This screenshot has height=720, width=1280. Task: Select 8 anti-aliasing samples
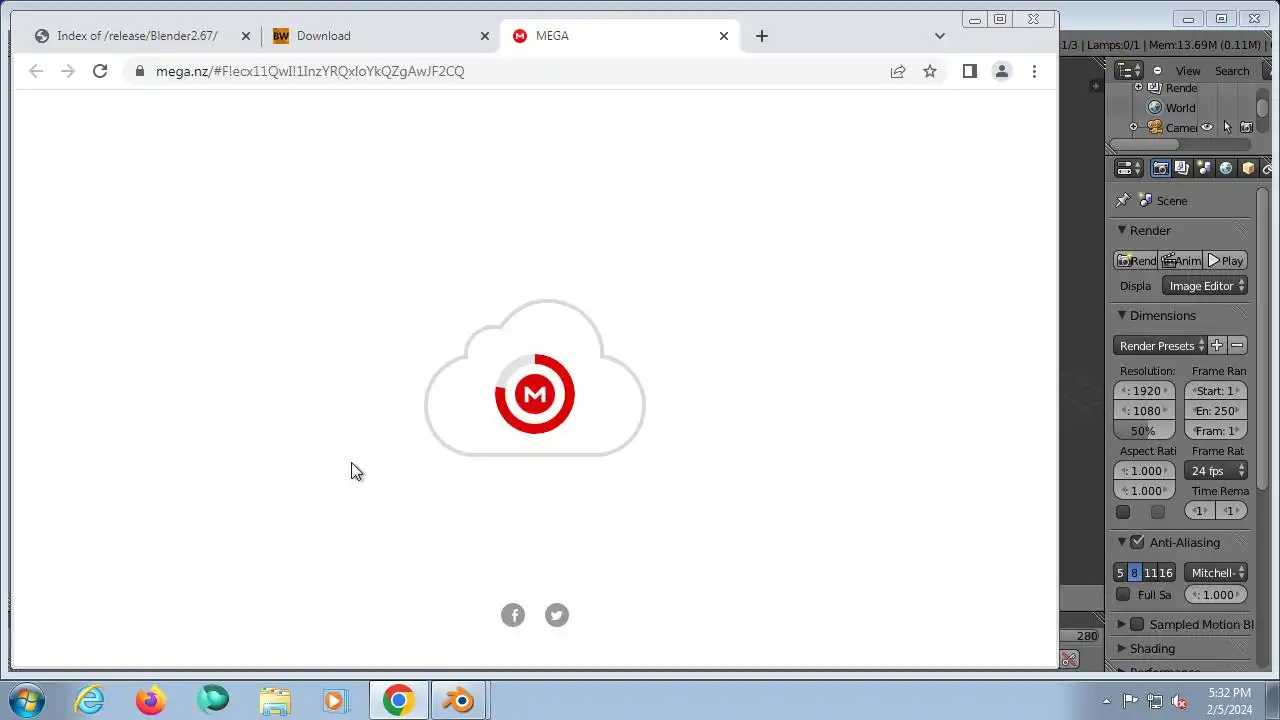click(1134, 573)
